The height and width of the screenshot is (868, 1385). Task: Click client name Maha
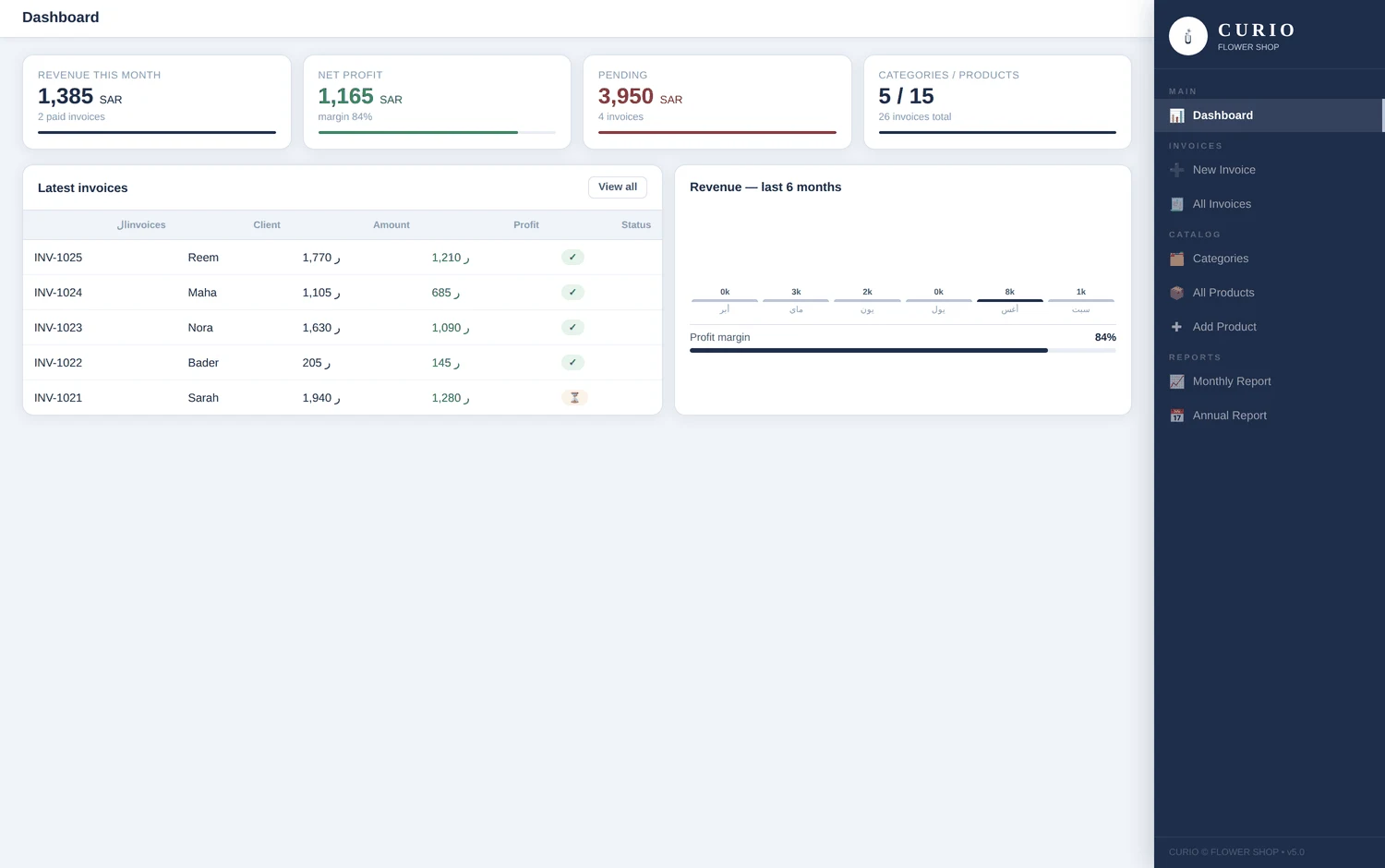202,293
